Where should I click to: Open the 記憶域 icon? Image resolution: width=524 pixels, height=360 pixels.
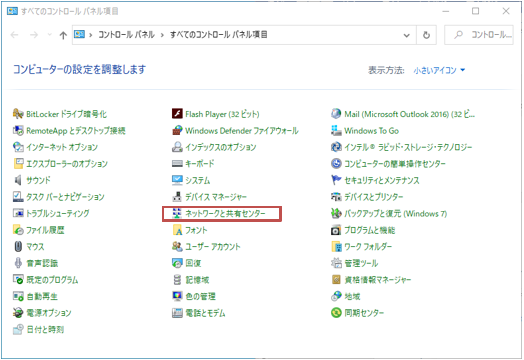(x=177, y=279)
